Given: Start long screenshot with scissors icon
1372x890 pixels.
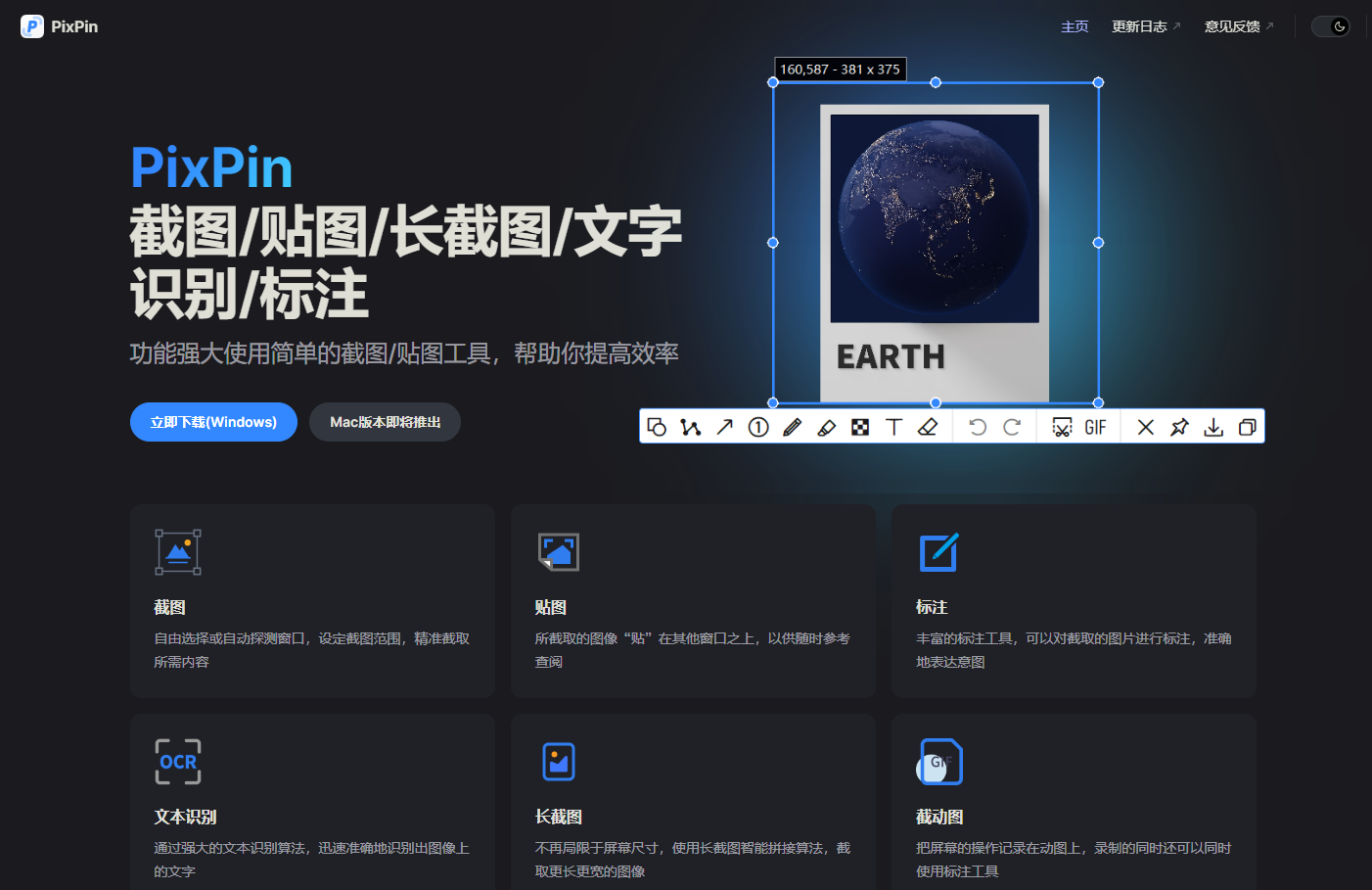Looking at the screenshot, I should click(x=1062, y=427).
